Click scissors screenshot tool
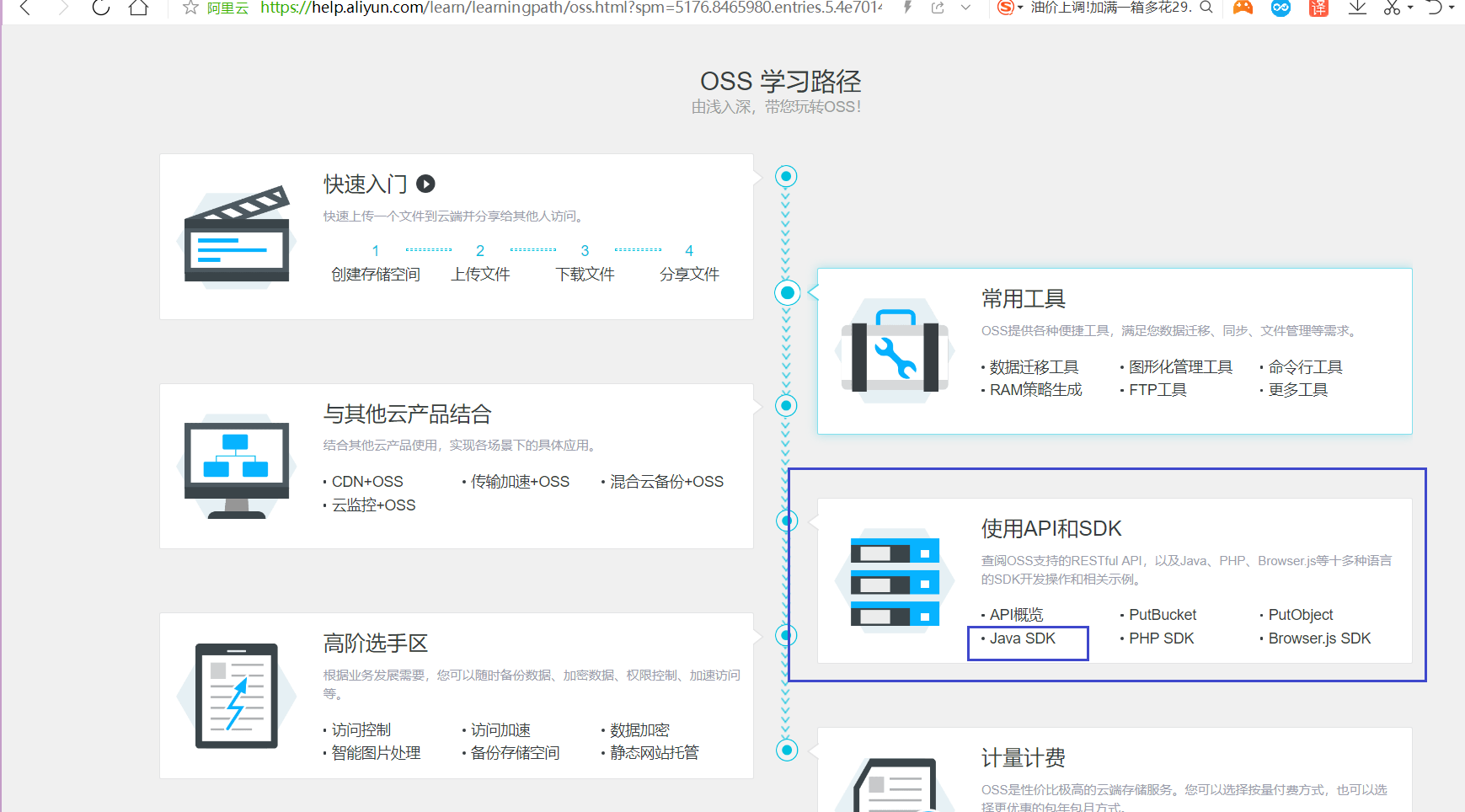 click(1392, 8)
